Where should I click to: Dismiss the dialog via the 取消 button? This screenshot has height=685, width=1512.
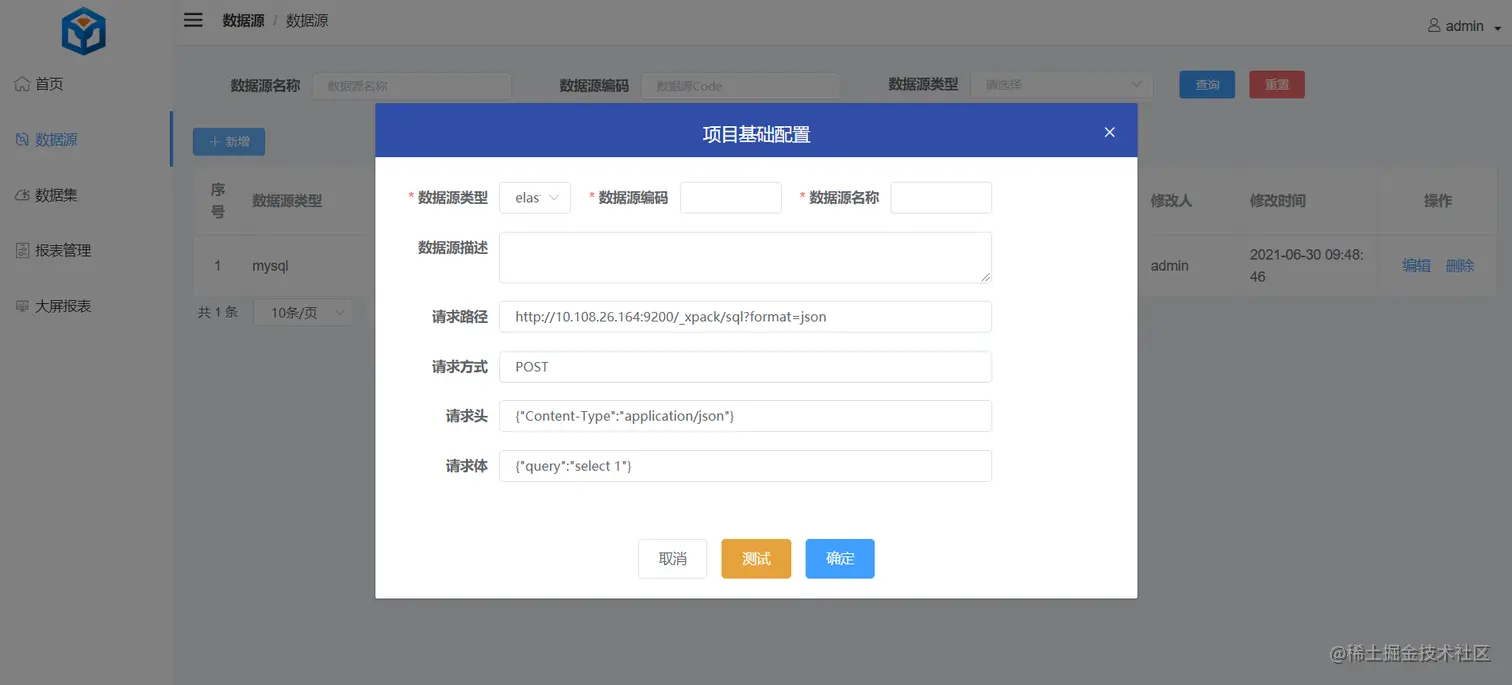(x=672, y=558)
